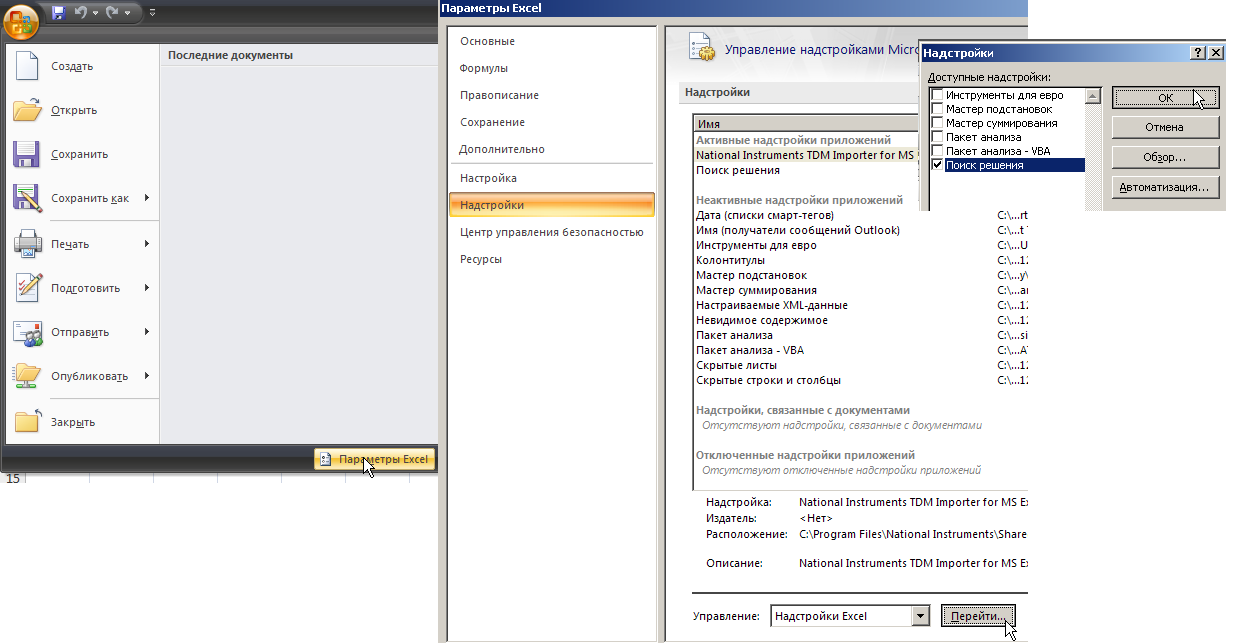This screenshot has height=643, width=1243.
Task: Click the Publish icon beside Опубликовать
Action: point(27,376)
